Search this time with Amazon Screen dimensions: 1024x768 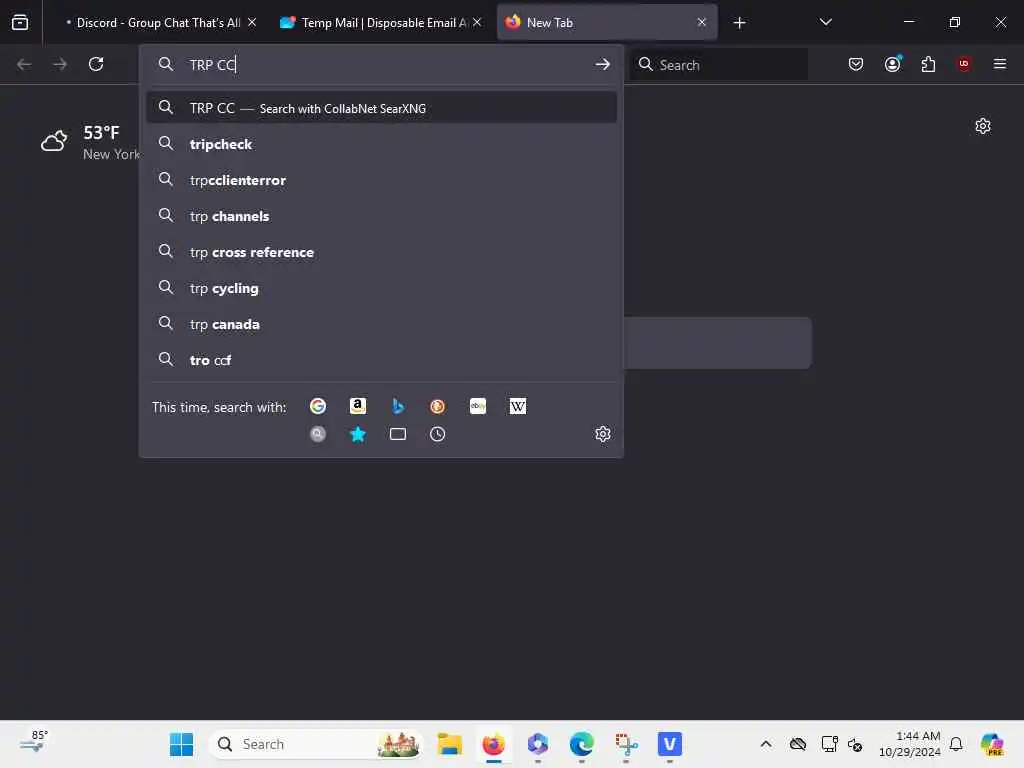358,406
